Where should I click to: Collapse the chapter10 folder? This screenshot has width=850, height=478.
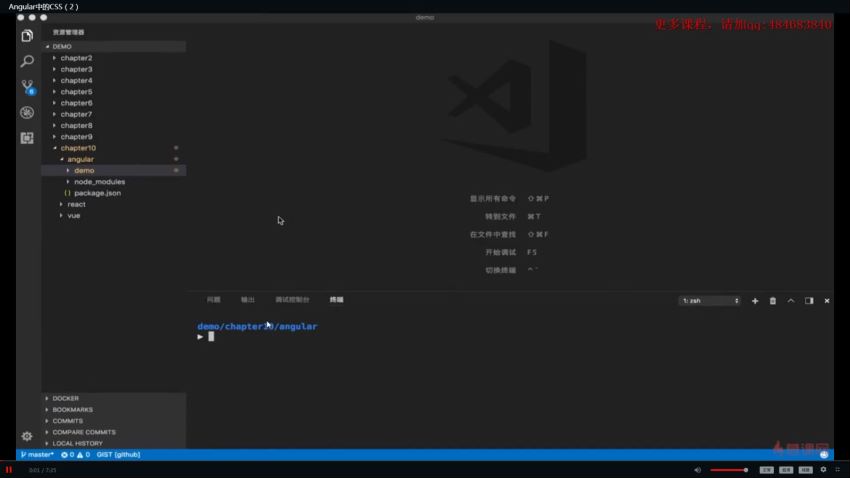point(77,148)
